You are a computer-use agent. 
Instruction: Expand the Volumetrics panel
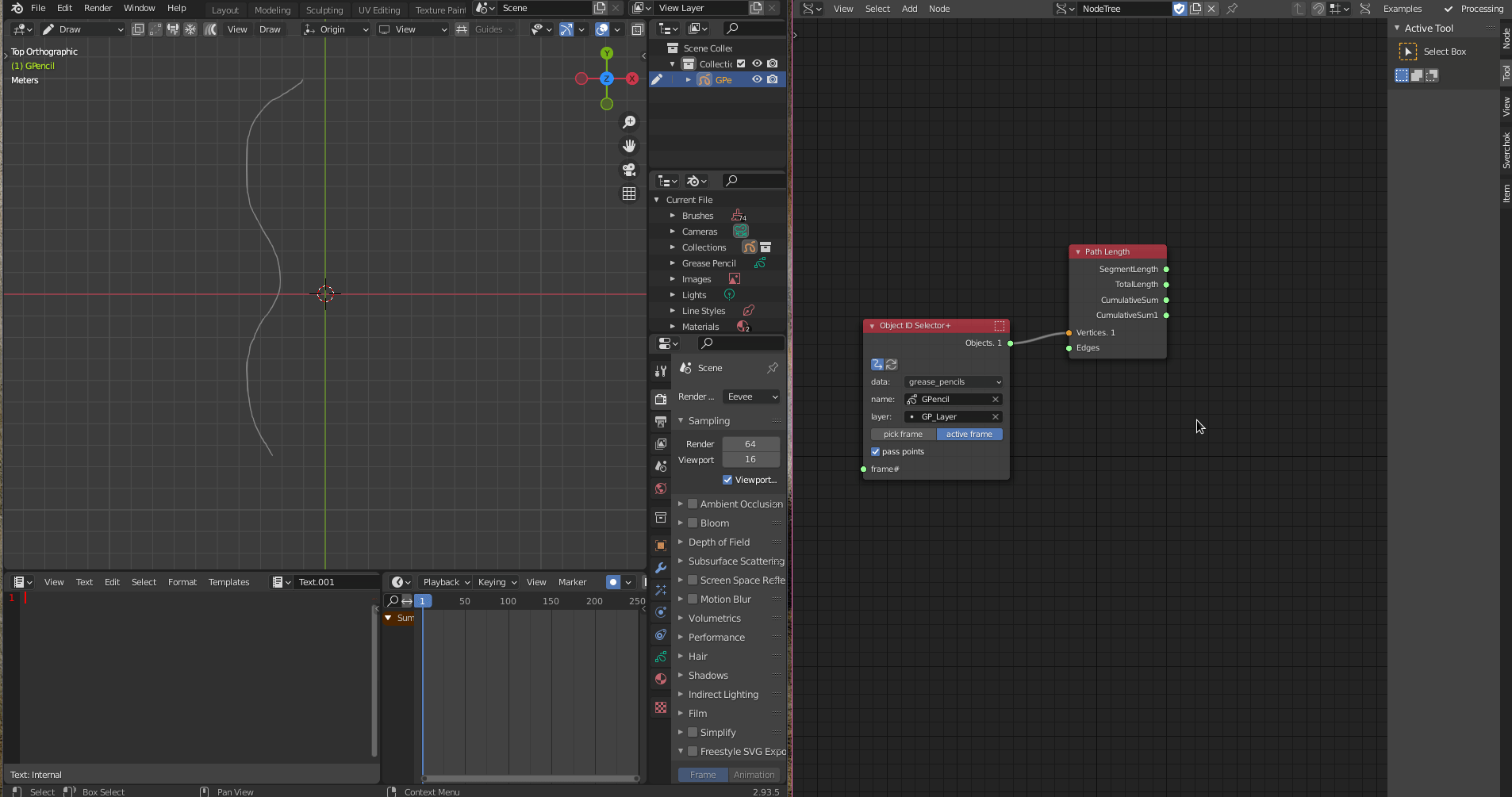tap(681, 618)
